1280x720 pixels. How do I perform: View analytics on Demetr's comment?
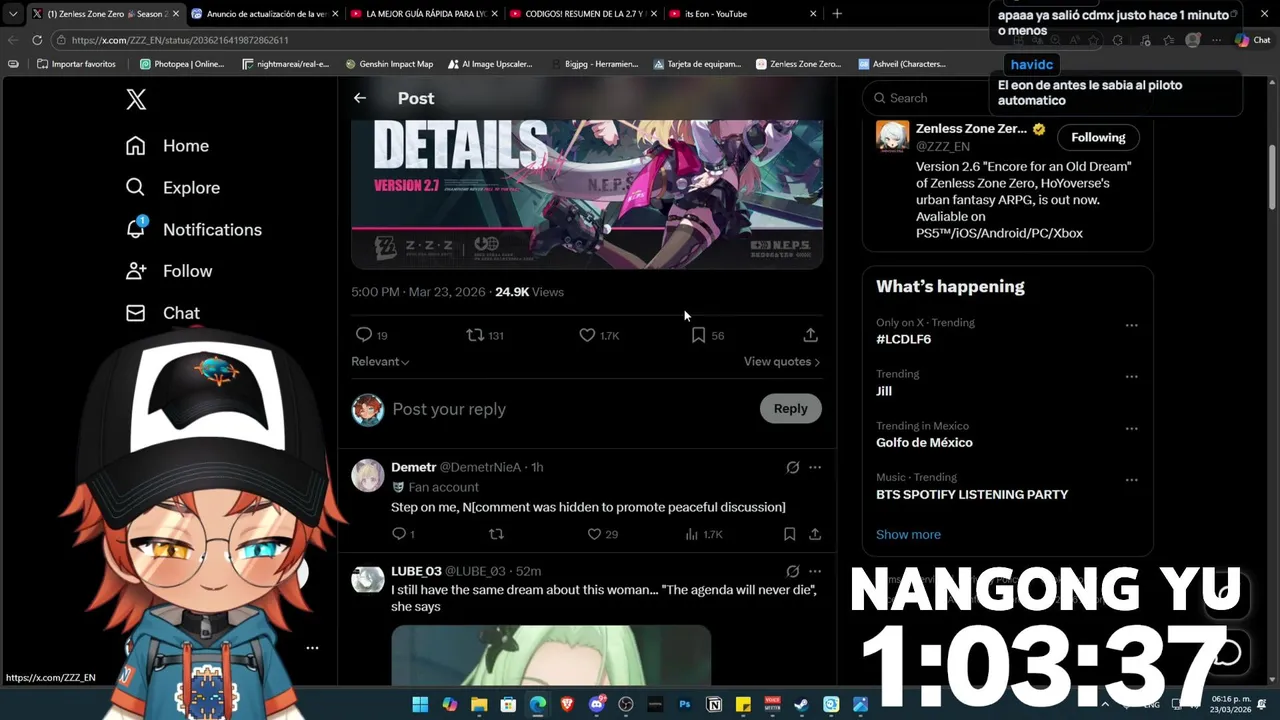pyautogui.click(x=704, y=535)
